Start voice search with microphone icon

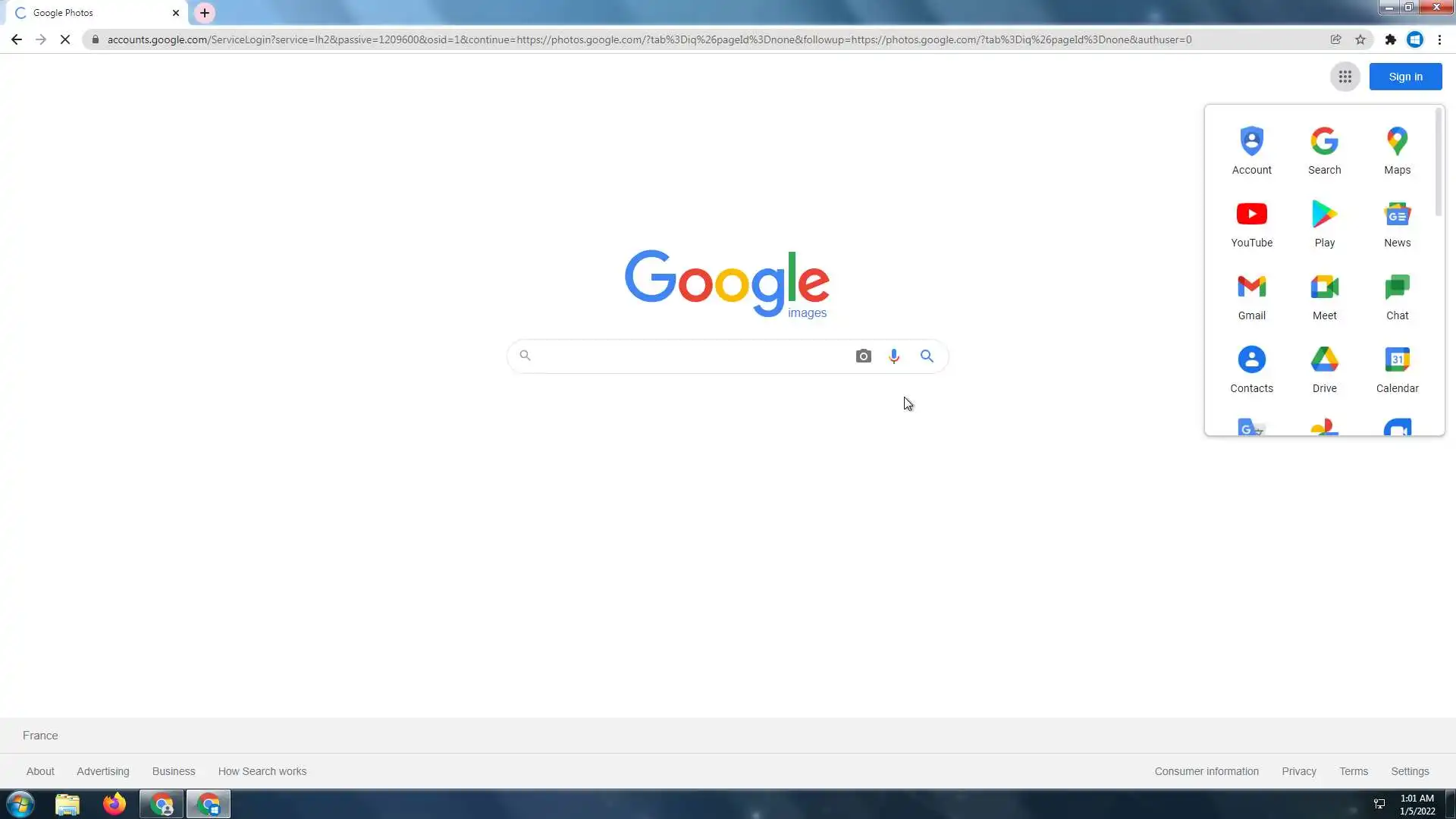(x=894, y=356)
